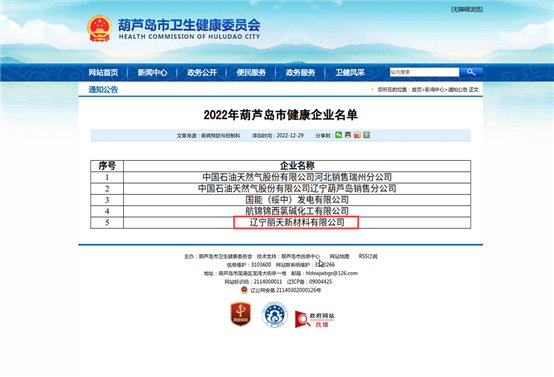Viewport: 554px width, 377px height.
Task: Select the row 1 company 河北销售瑞州分公司
Action: pos(297,177)
